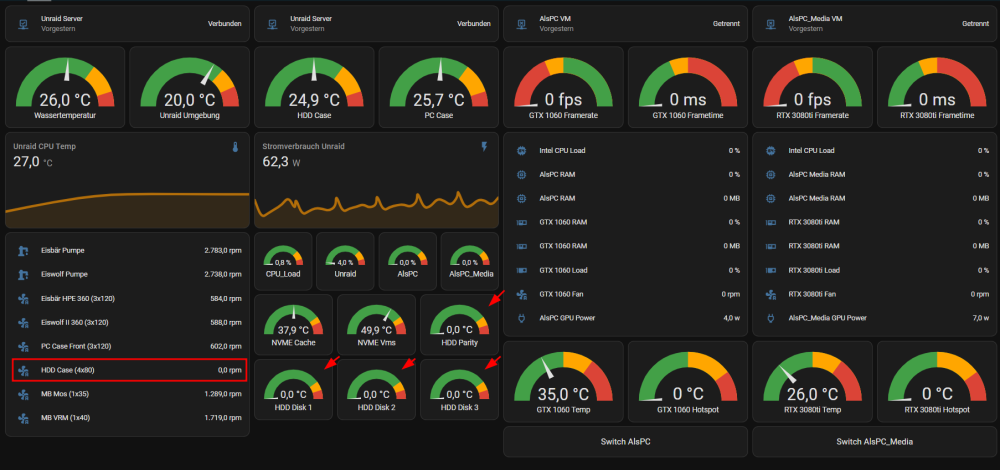Click card icon beside GTX 1060 RAM 0 MB
This screenshot has height=470, width=1000.
[522, 246]
